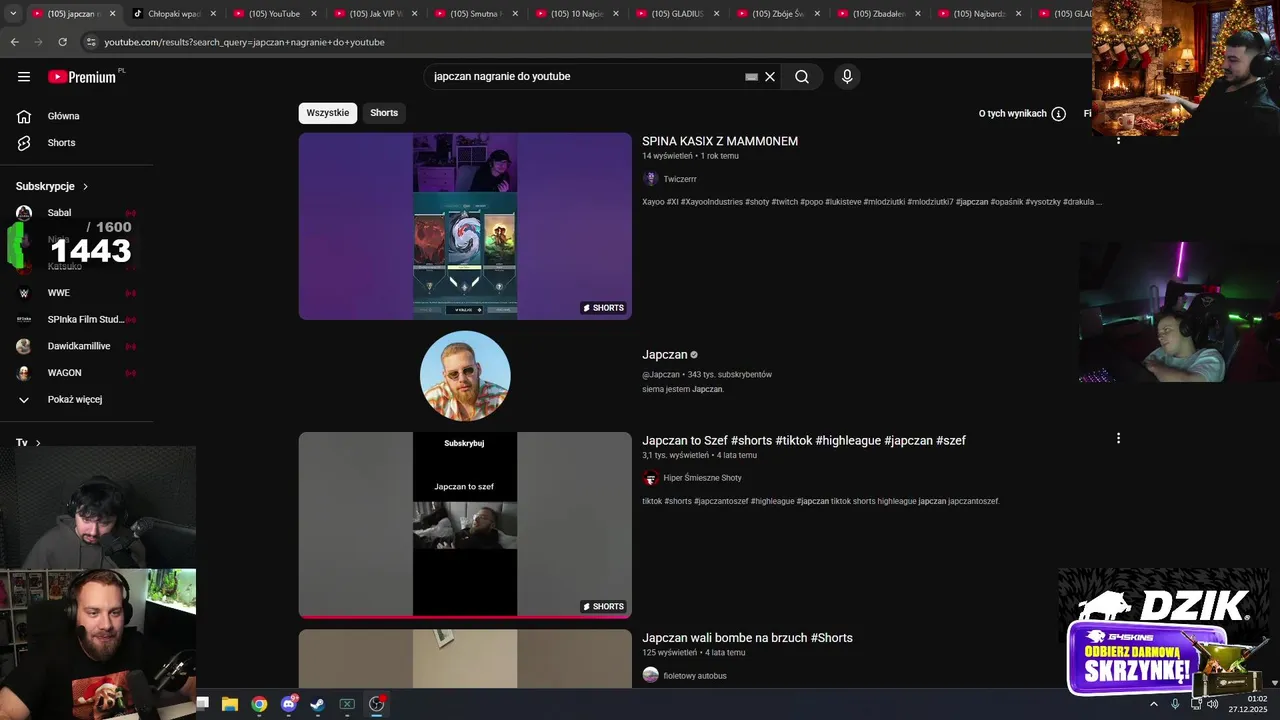
Task: Select the Shorts filter chip
Action: 384,113
